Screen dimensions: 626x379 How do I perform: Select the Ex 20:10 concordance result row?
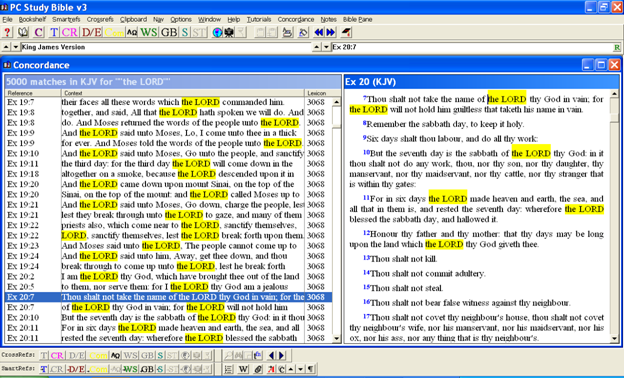(168, 317)
